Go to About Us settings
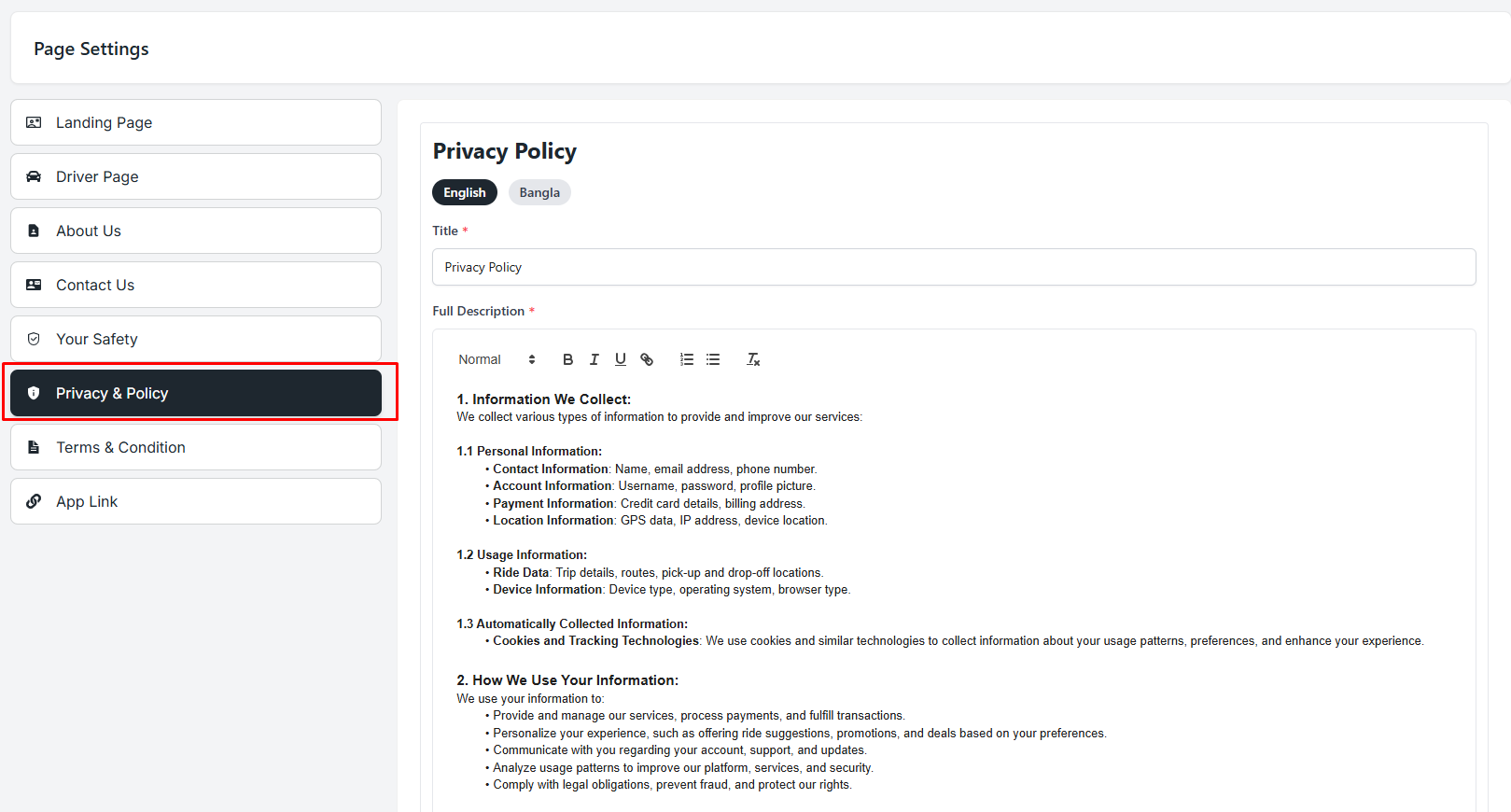The height and width of the screenshot is (812, 1511). coord(196,231)
